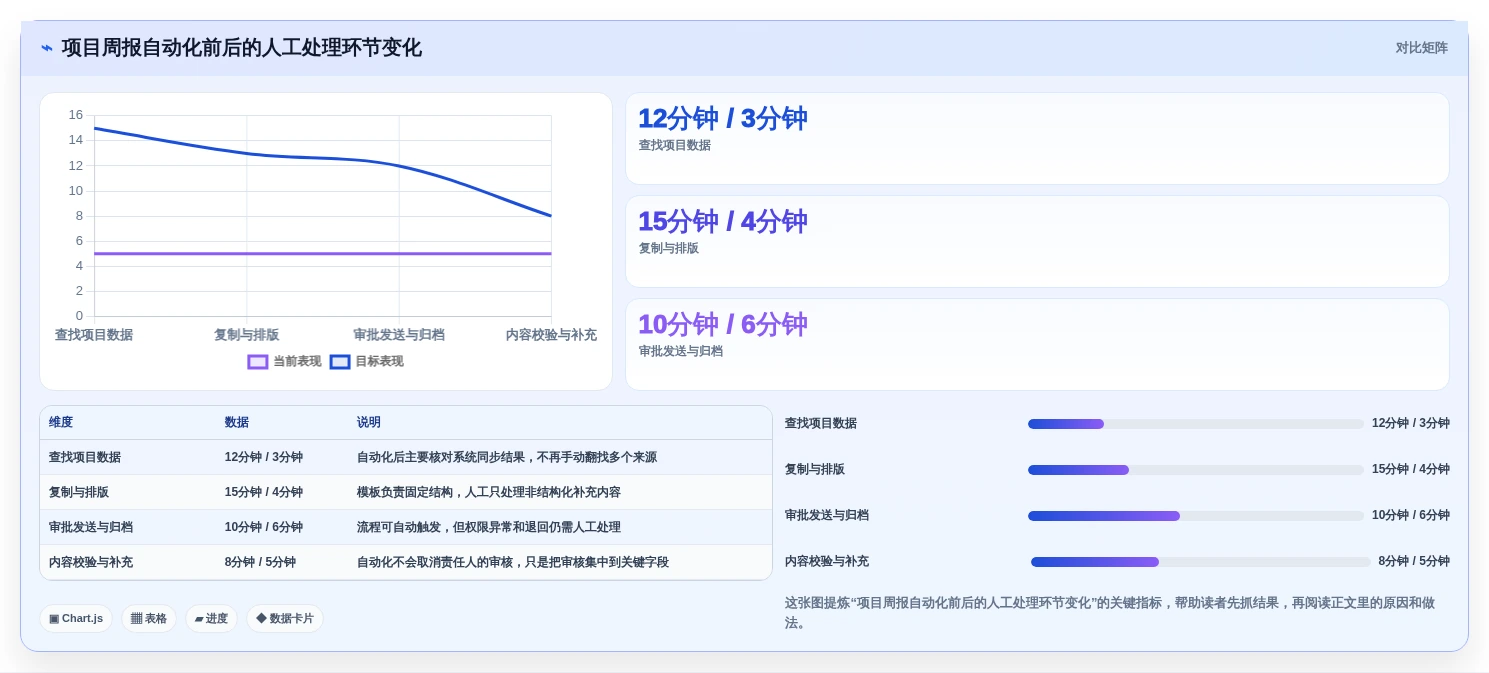Select the 进度 tag chip

[x=211, y=619]
